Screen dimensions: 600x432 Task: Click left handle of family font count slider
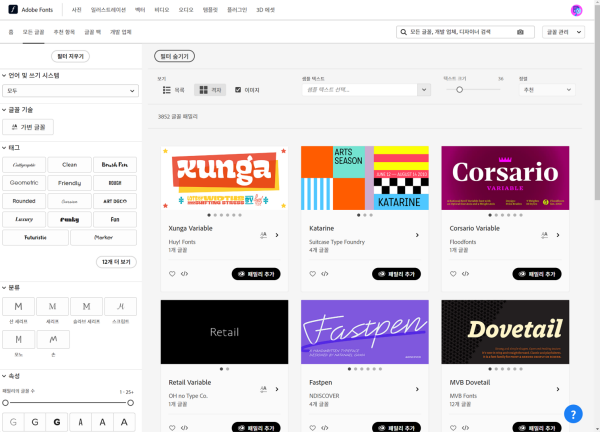coord(5,403)
